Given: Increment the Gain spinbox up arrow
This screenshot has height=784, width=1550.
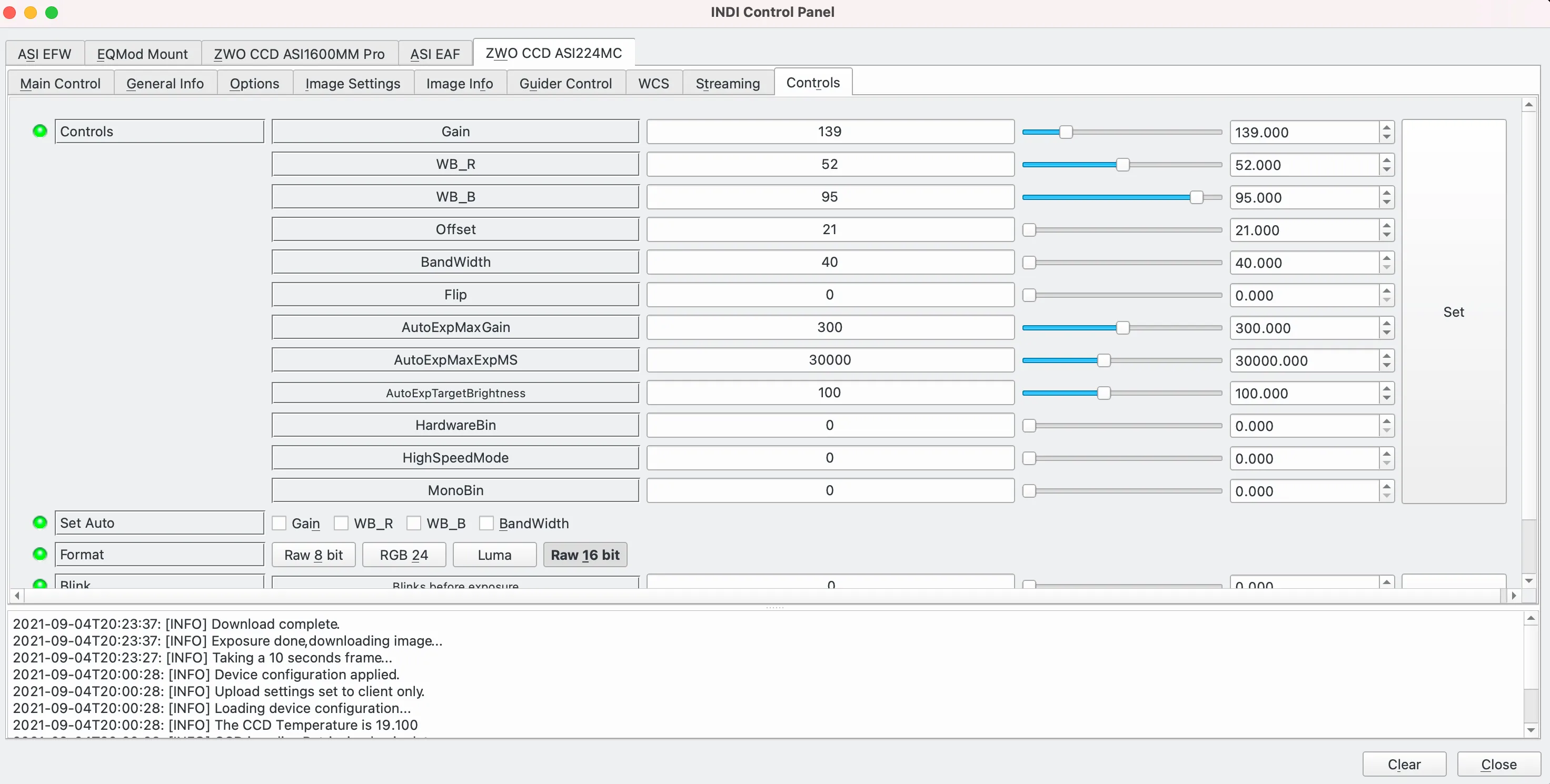Looking at the screenshot, I should [1386, 127].
